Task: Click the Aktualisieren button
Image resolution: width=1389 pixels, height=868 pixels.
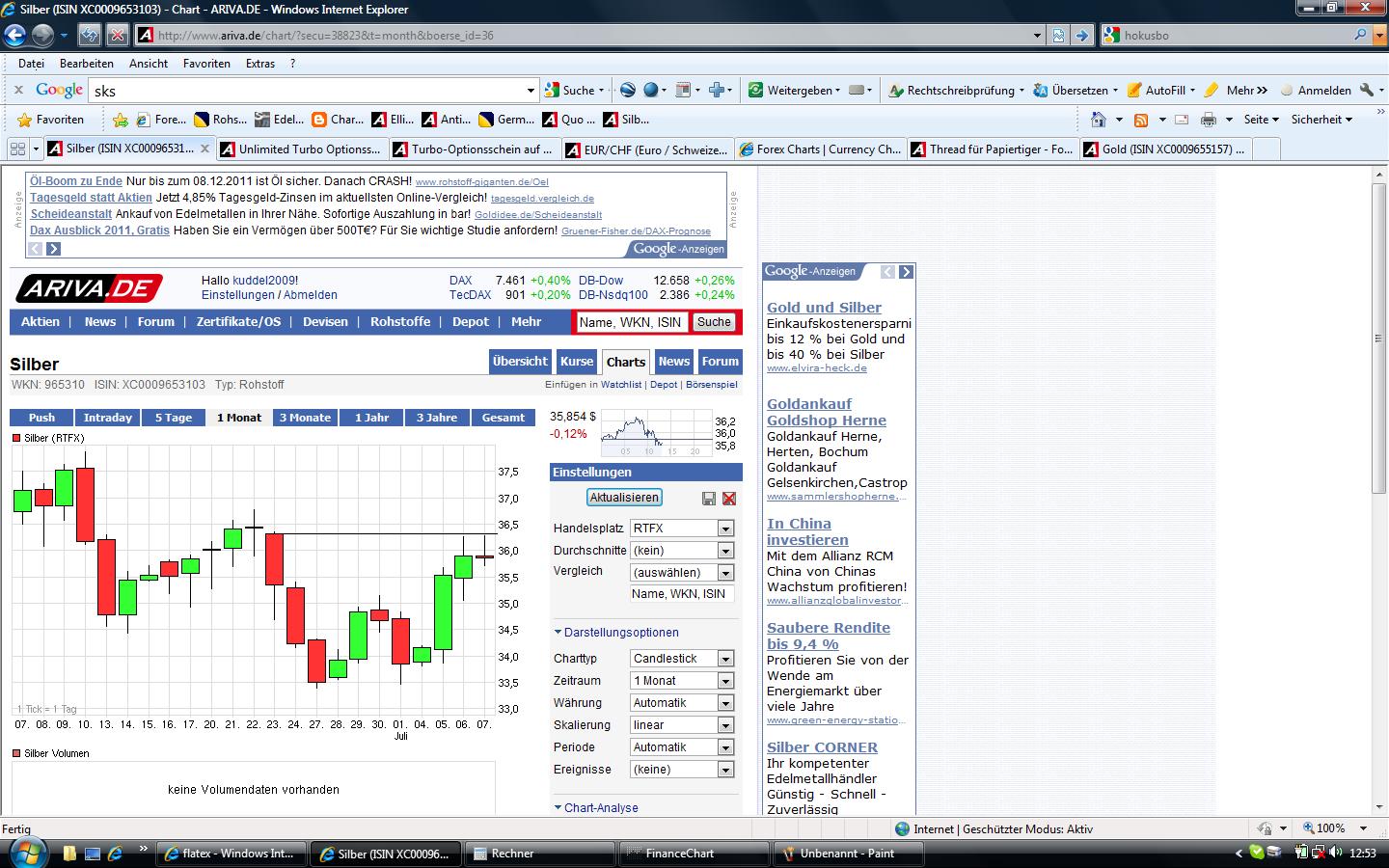Action: 624,498
